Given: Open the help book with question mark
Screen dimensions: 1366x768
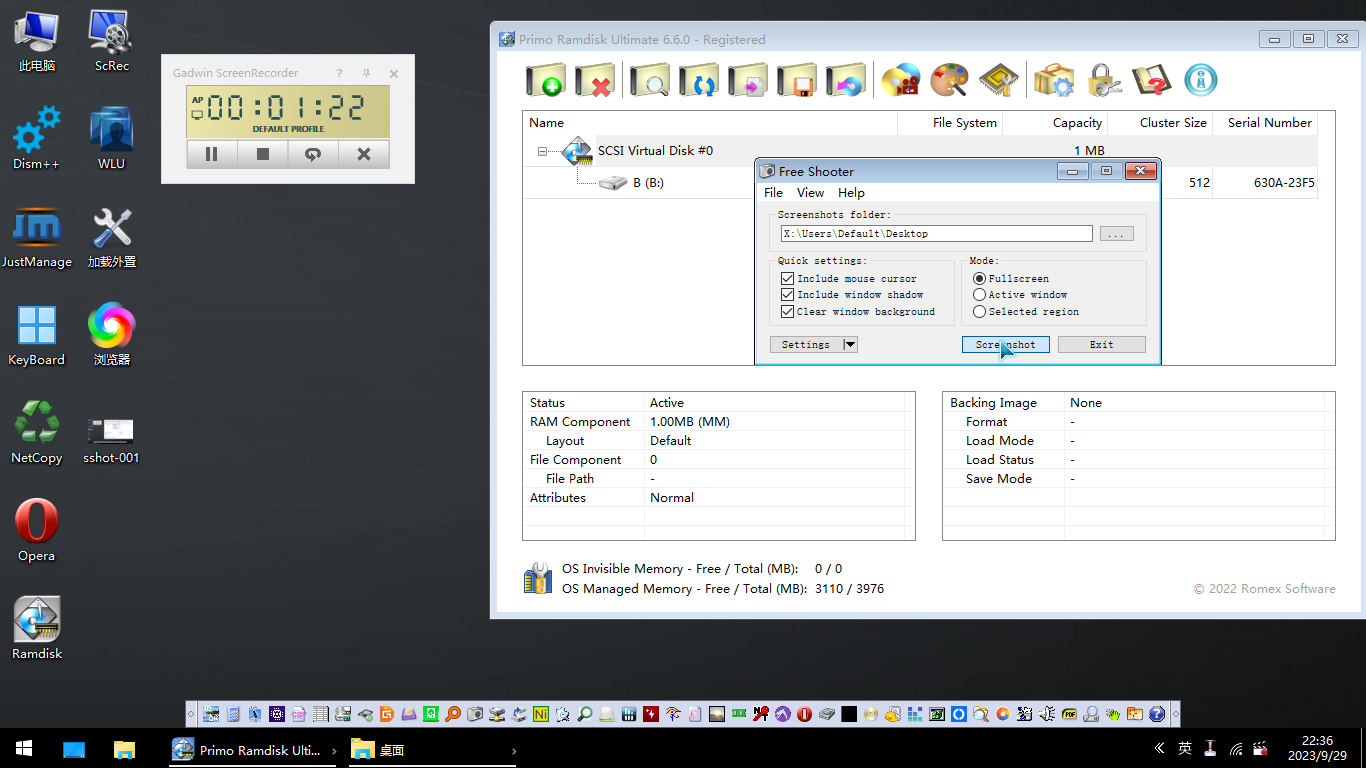Looking at the screenshot, I should 1152,80.
